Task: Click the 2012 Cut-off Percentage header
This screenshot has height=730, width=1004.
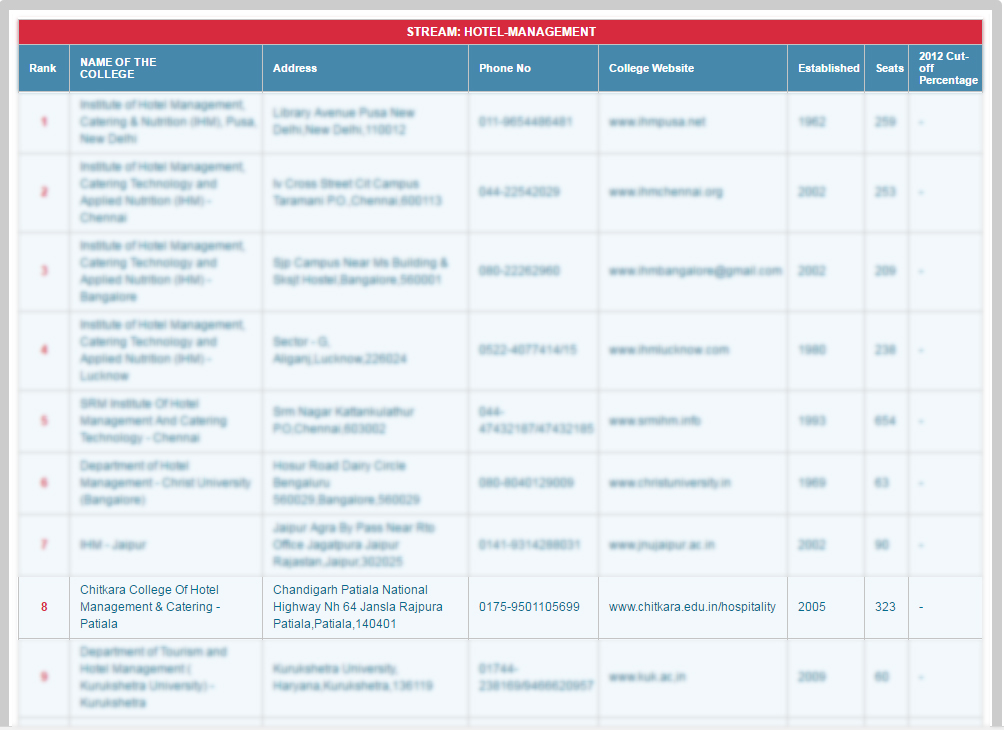Action: 947,68
